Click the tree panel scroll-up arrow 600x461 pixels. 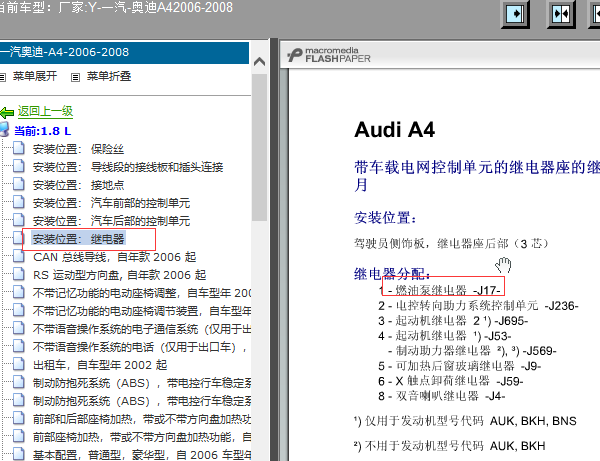pos(259,61)
